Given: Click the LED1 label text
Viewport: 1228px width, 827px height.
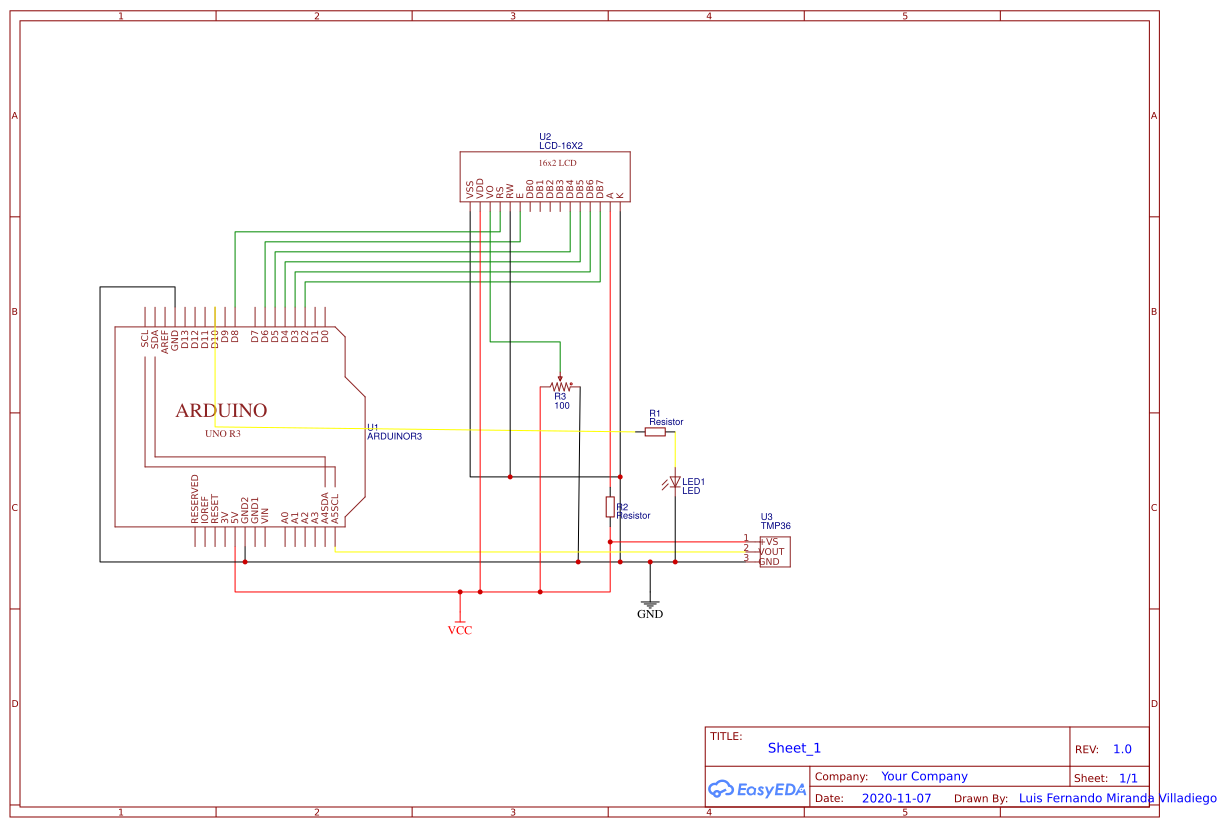Looking at the screenshot, I should pos(694,481).
